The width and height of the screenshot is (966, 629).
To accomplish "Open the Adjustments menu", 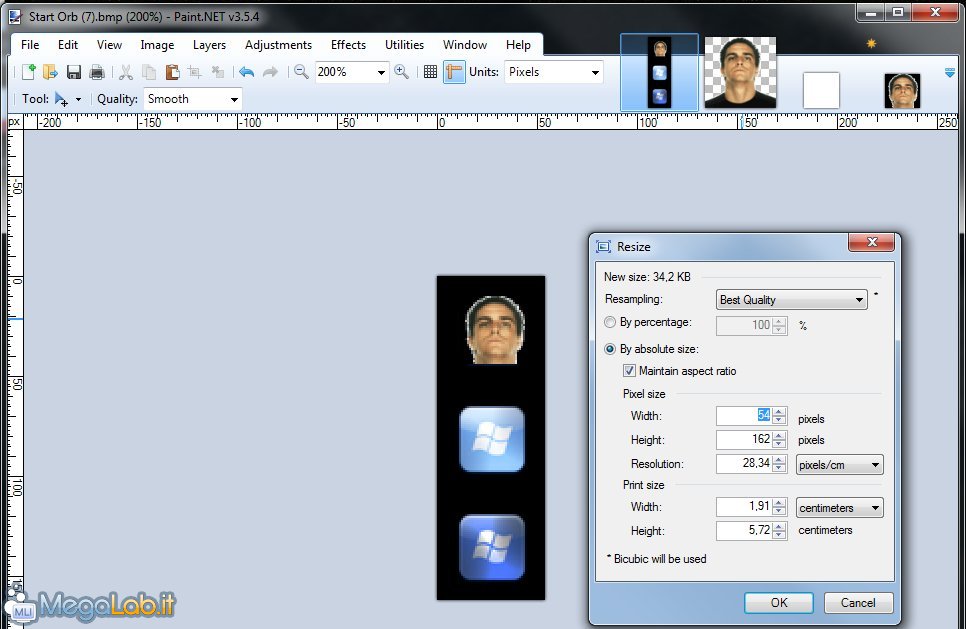I will pos(278,45).
